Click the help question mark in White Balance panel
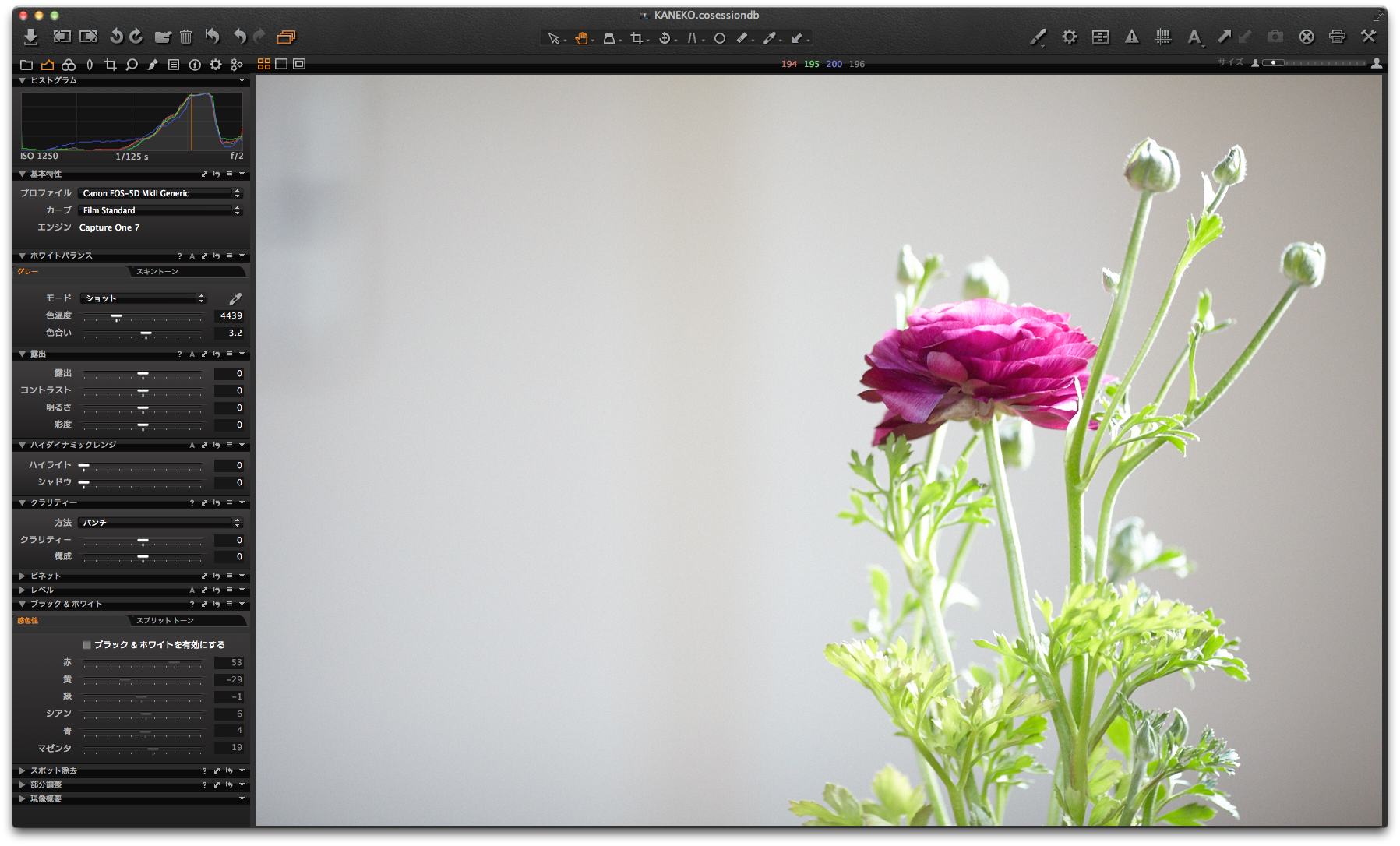This screenshot has width=1400, height=846. pos(179,256)
